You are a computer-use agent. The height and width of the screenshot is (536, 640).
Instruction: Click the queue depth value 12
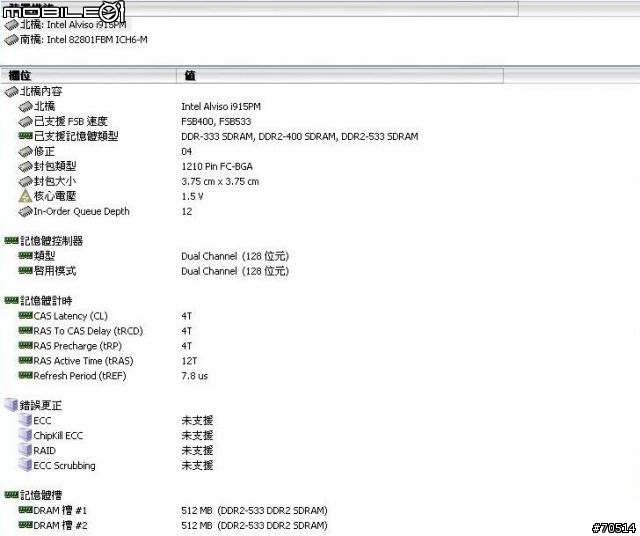tap(187, 211)
